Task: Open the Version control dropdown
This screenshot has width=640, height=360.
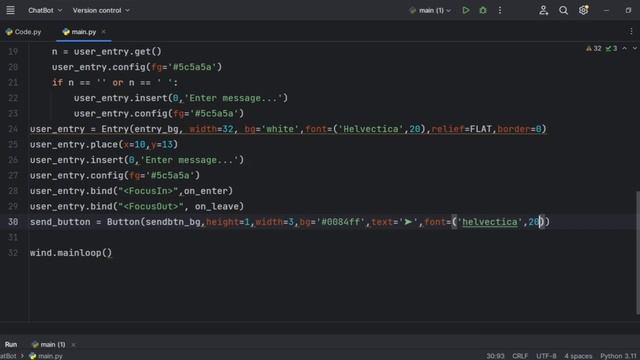Action: (101, 10)
